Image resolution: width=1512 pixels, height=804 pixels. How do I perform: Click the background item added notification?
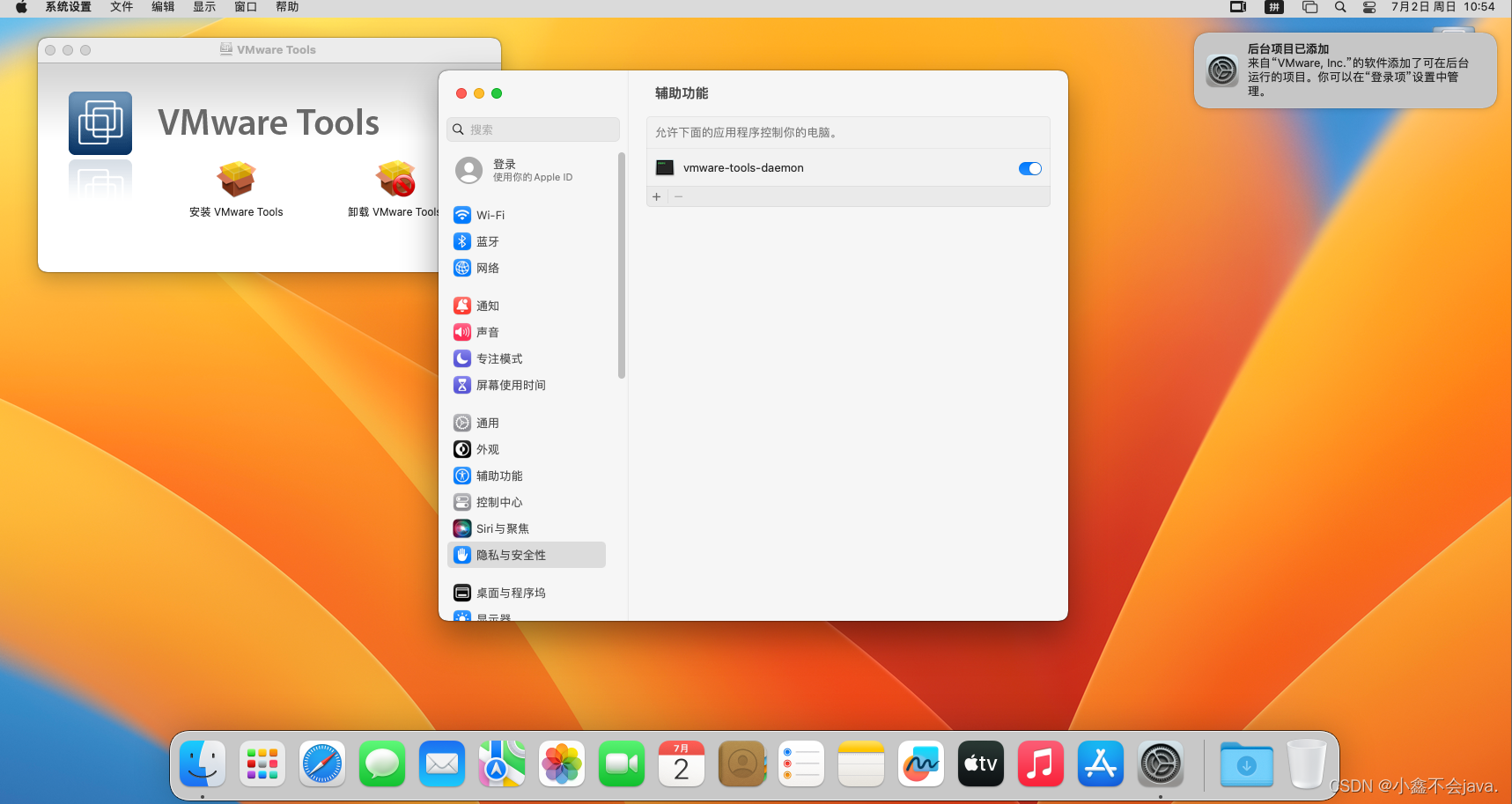click(x=1346, y=70)
